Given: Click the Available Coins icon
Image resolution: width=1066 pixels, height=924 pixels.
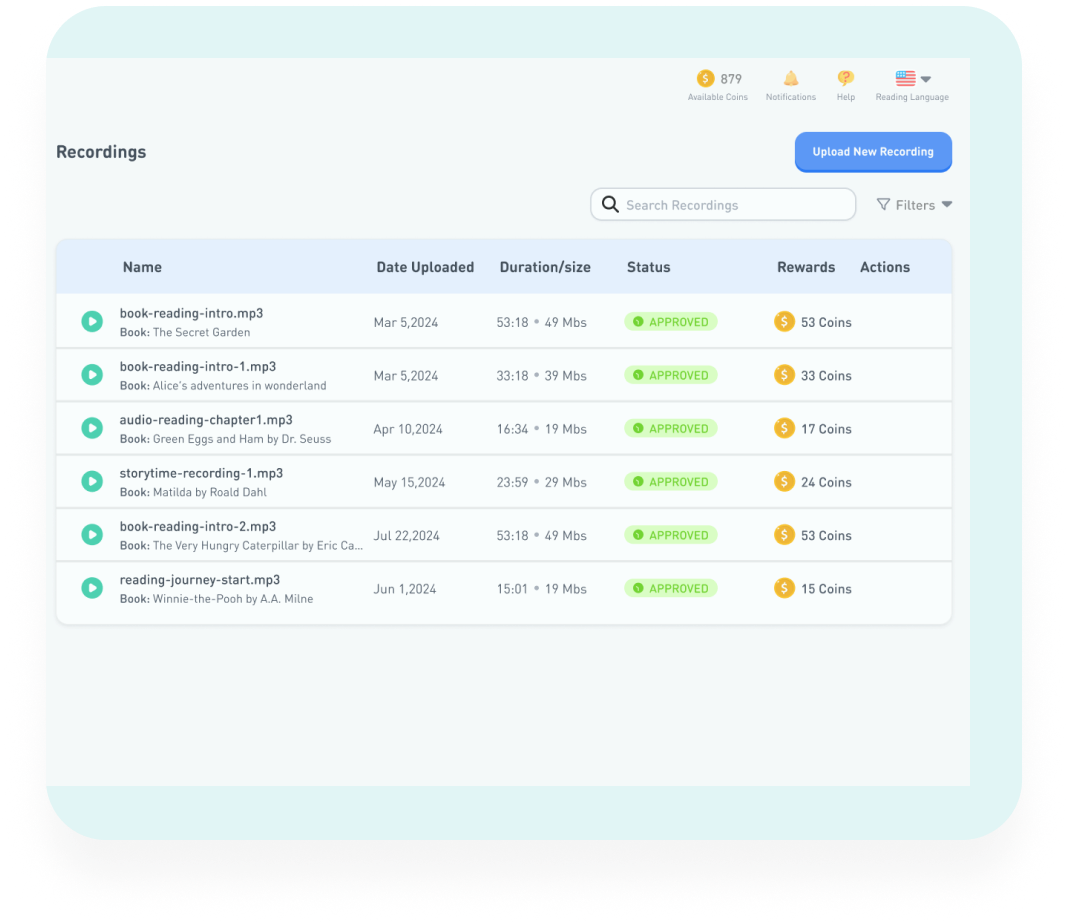Looking at the screenshot, I should click(x=706, y=79).
